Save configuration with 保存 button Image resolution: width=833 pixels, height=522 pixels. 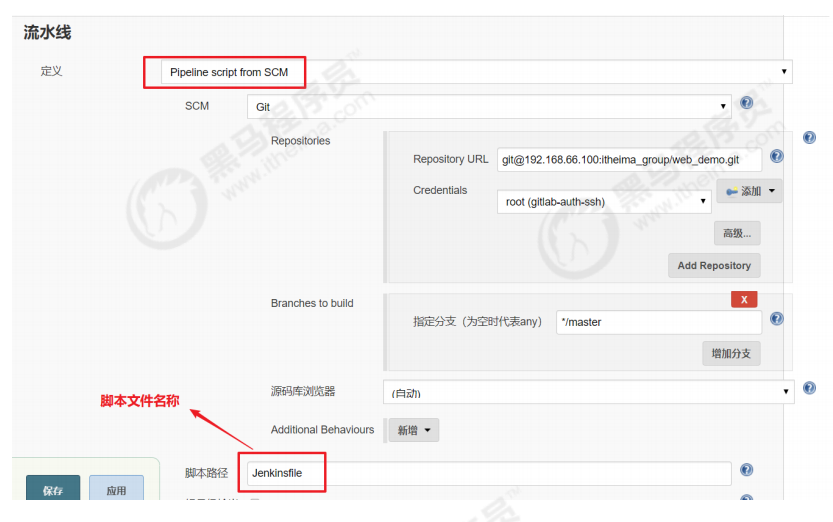[x=53, y=489]
